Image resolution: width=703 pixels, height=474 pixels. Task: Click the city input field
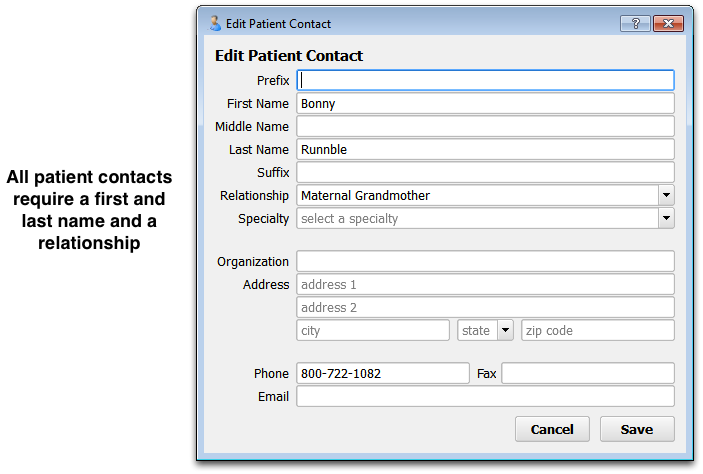coord(373,330)
